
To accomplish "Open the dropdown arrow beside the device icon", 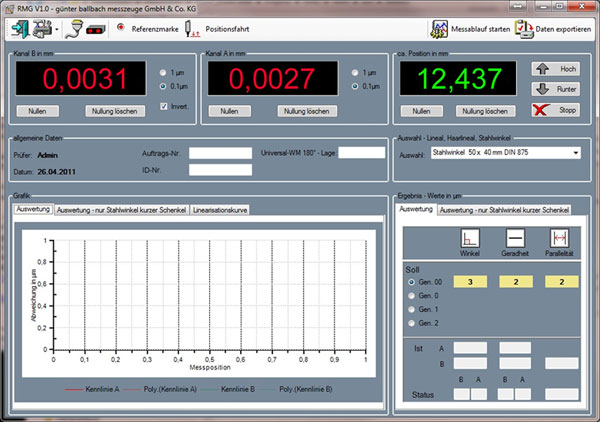I will (x=57, y=30).
